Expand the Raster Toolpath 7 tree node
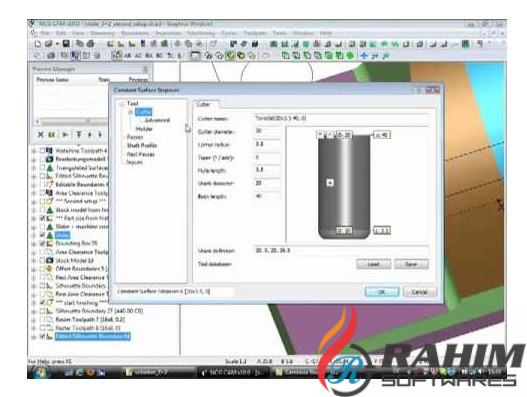 (x=34, y=320)
